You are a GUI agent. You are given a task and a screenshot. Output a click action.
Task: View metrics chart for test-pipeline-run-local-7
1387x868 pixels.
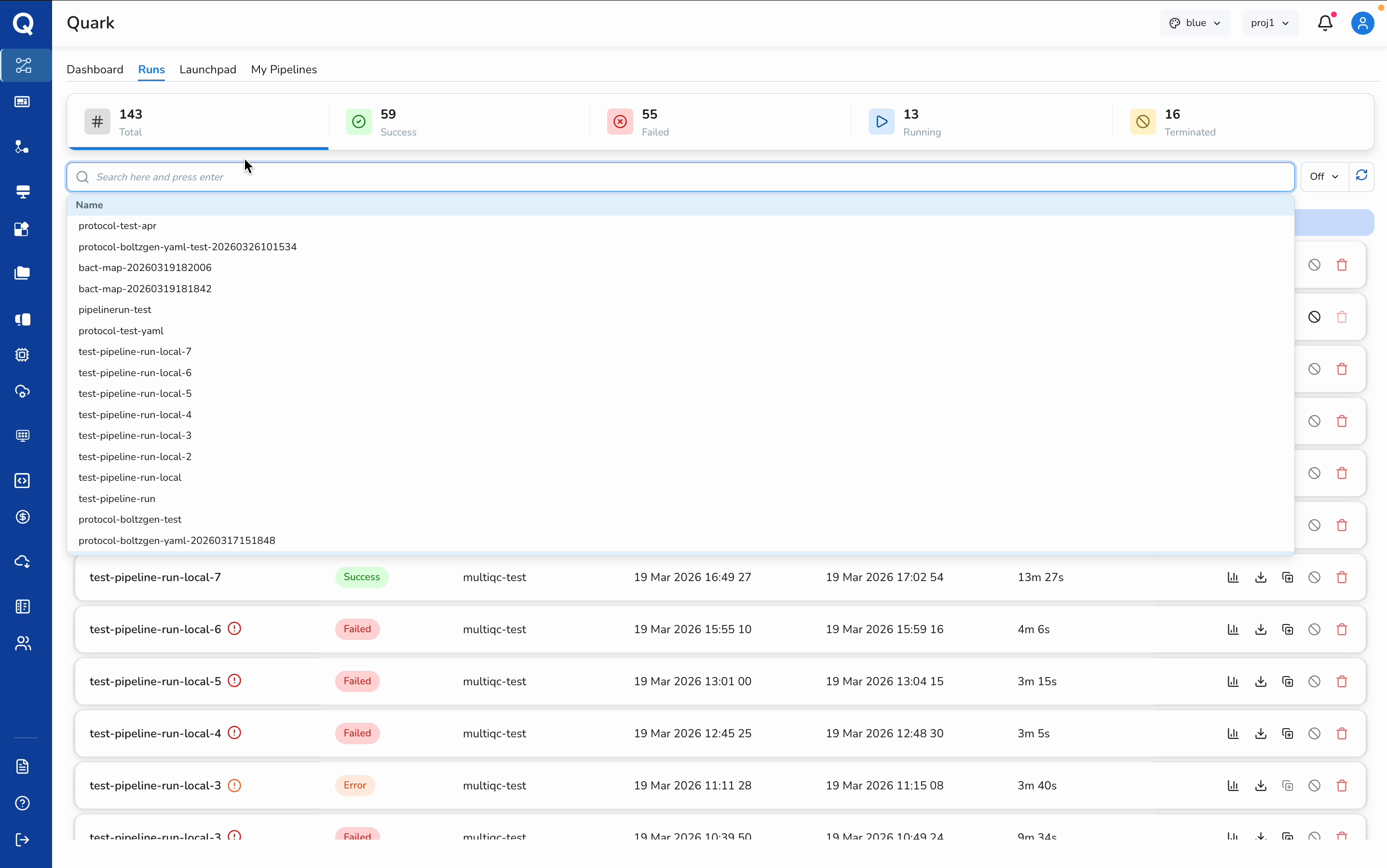[1233, 578]
